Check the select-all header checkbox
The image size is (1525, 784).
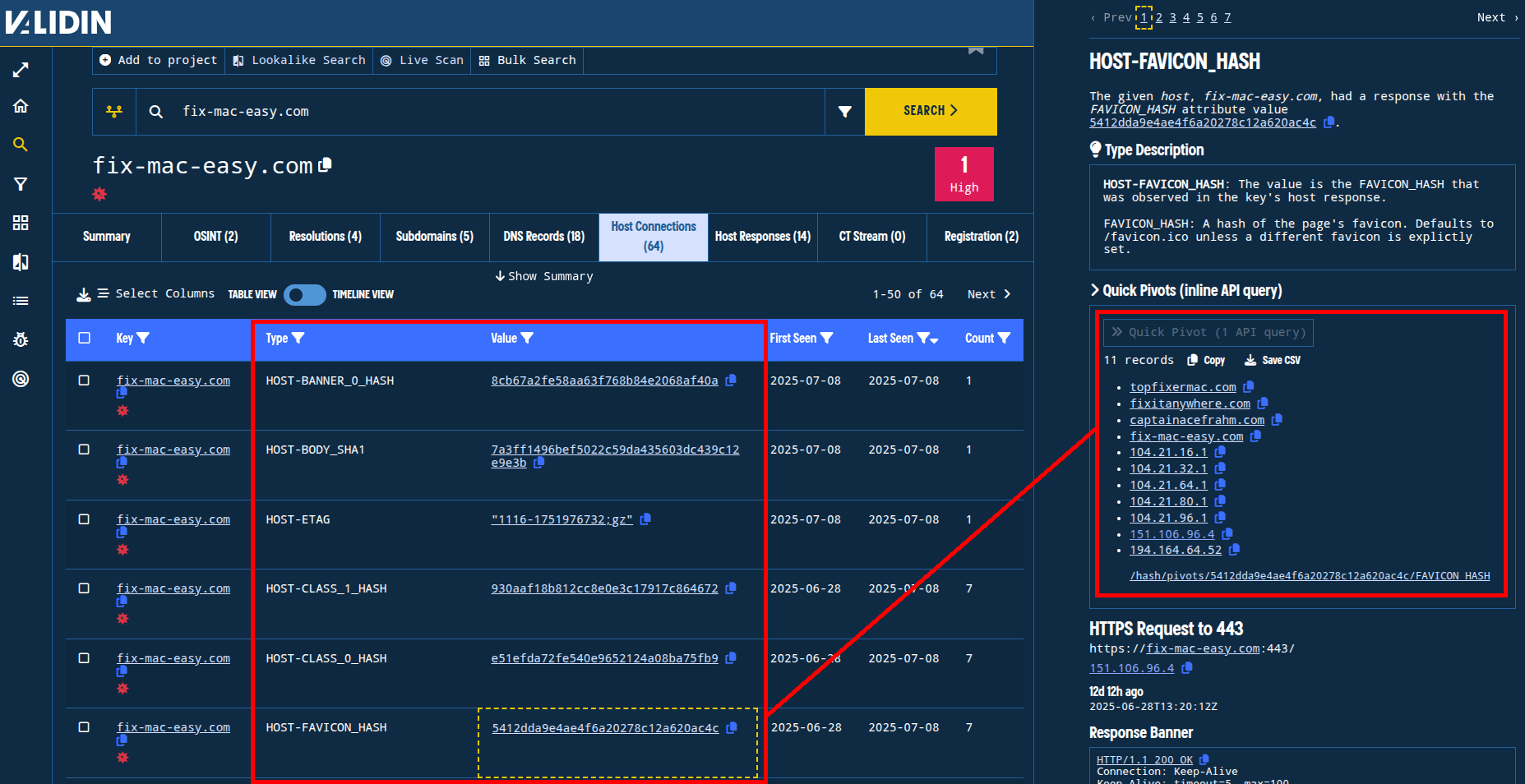pyautogui.click(x=84, y=338)
